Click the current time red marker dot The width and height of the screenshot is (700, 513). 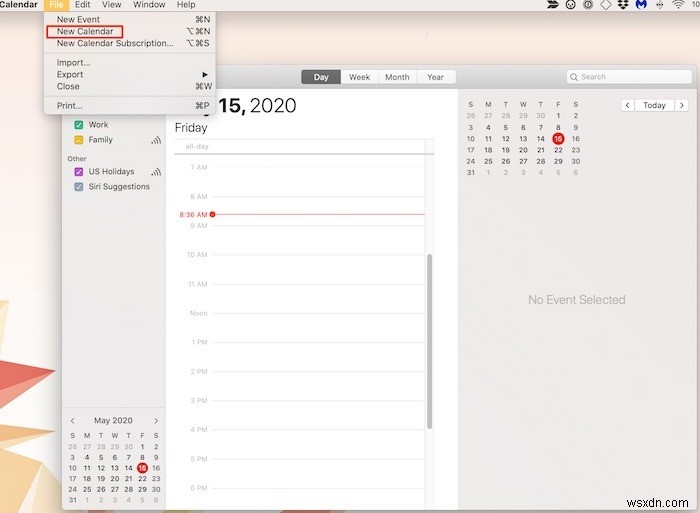(x=212, y=214)
